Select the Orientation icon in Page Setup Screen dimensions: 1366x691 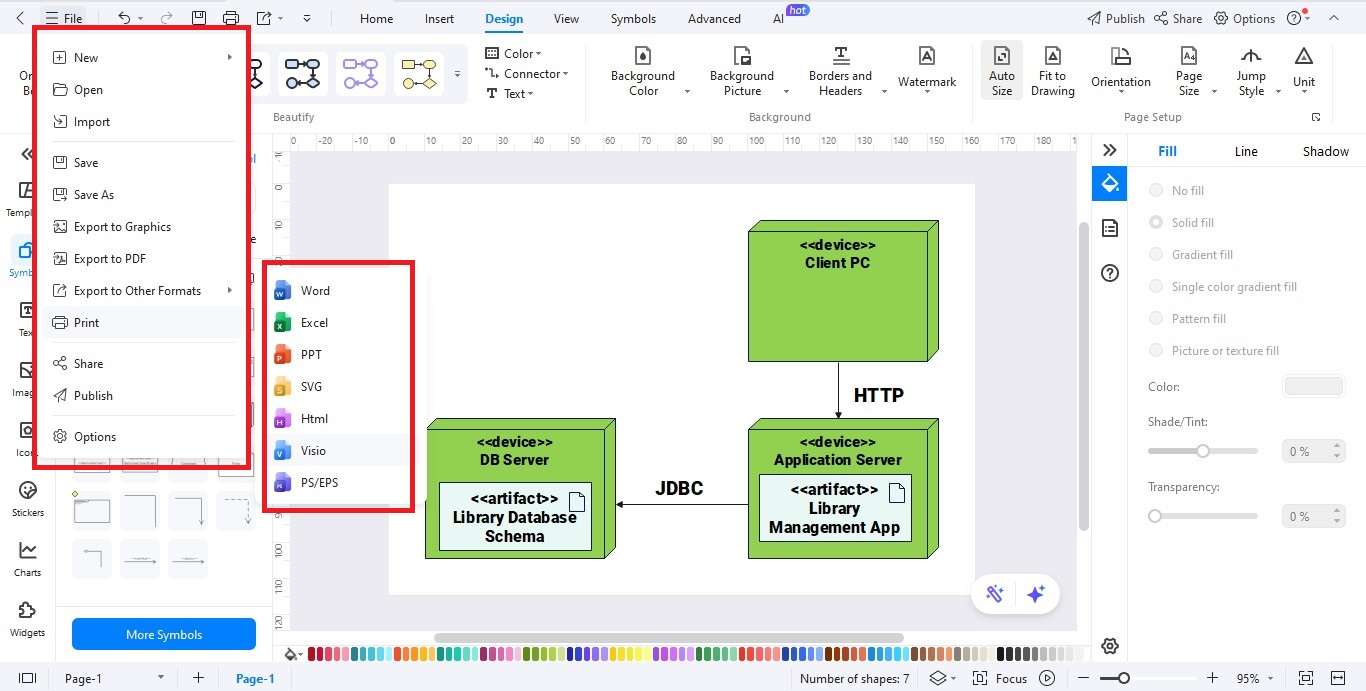(x=1120, y=68)
